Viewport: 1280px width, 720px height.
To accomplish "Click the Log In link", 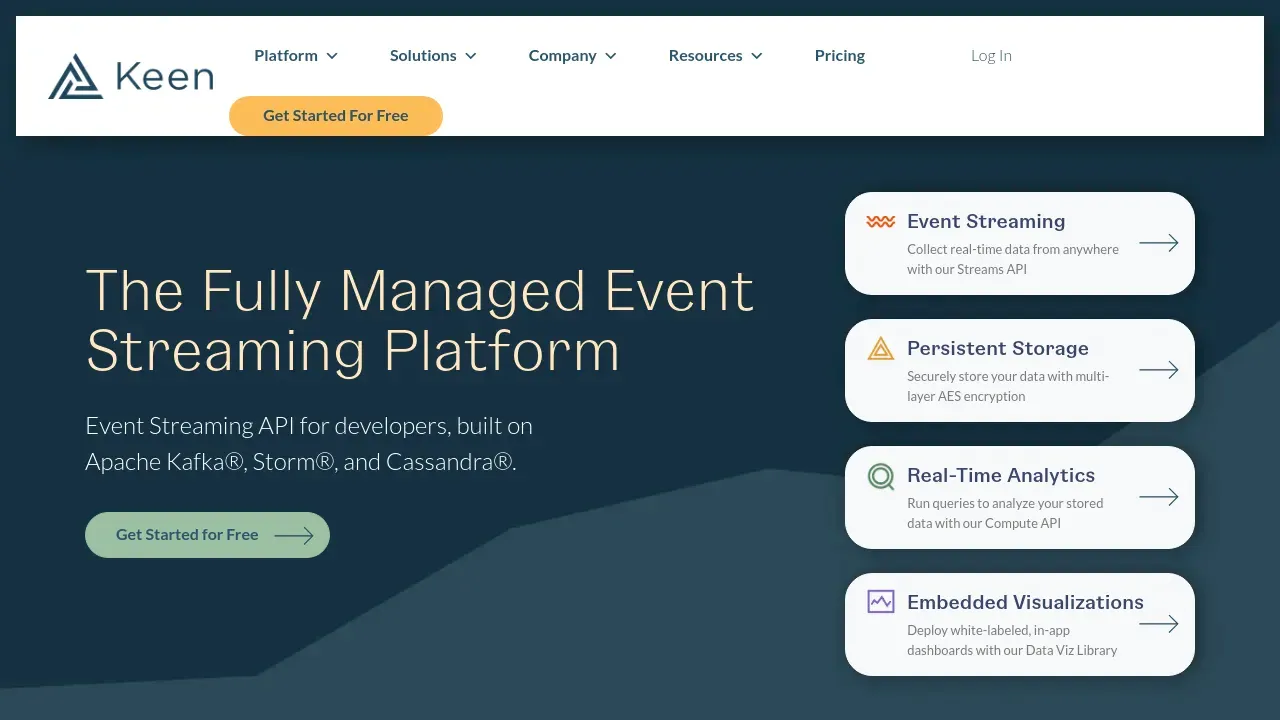I will [991, 56].
